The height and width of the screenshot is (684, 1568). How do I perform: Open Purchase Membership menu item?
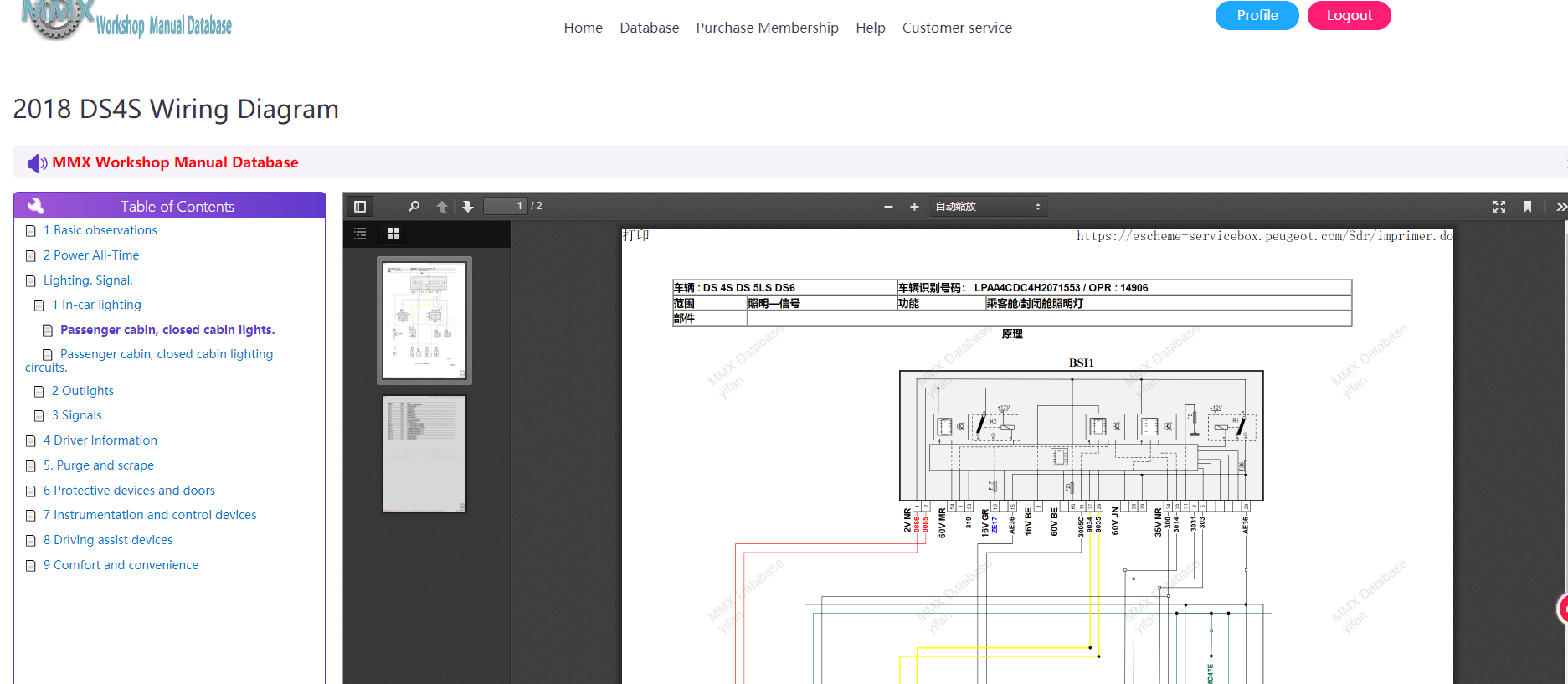(768, 28)
